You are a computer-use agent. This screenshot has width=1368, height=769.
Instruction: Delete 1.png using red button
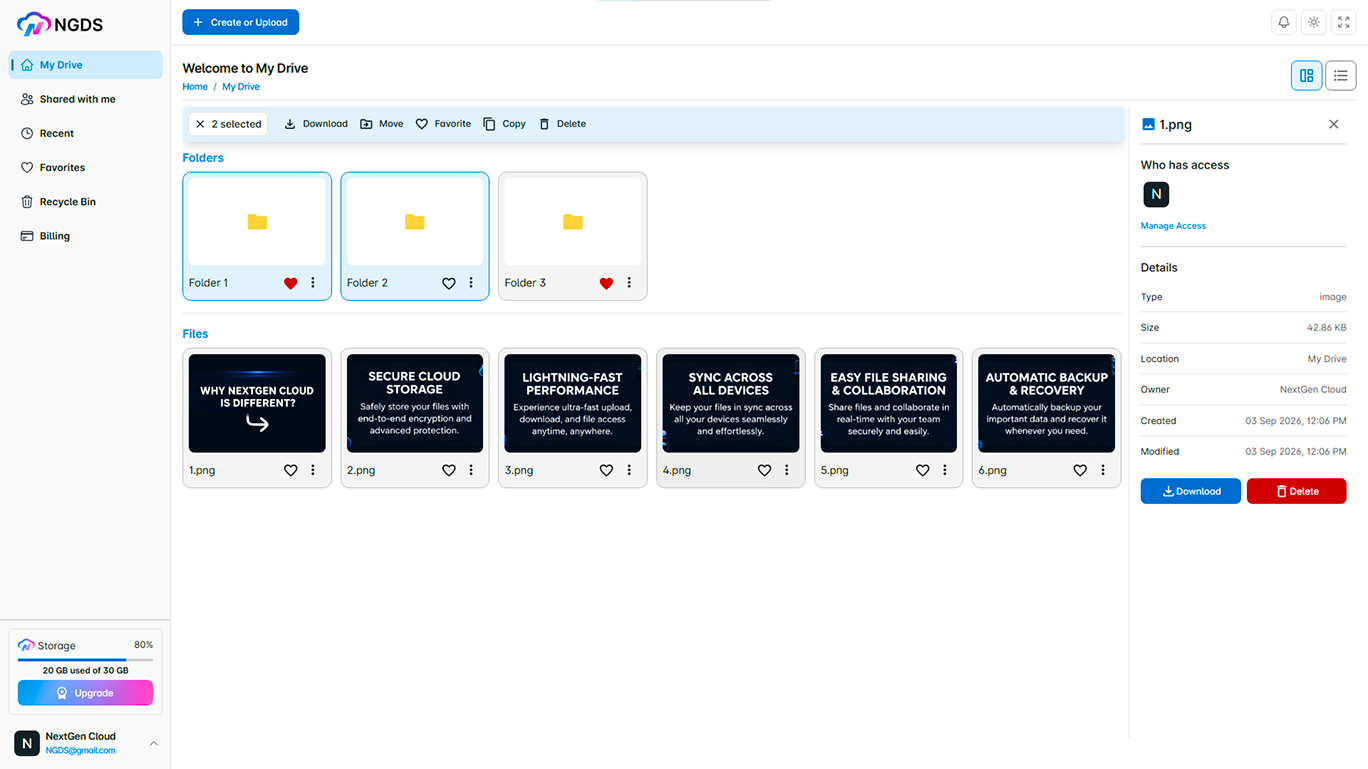1297,491
